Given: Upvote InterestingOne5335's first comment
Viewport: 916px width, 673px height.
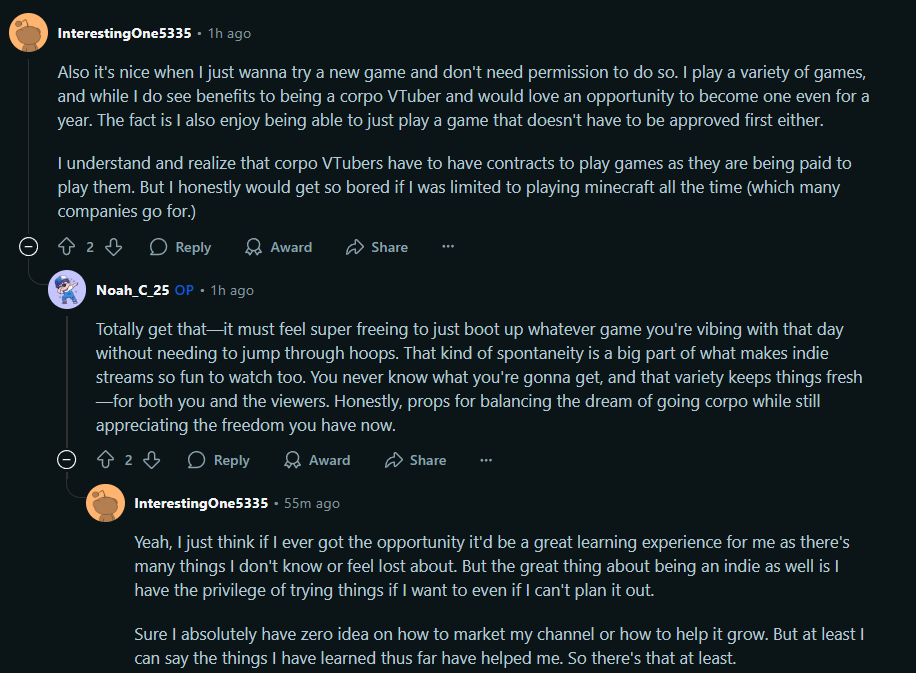Looking at the screenshot, I should [x=67, y=247].
